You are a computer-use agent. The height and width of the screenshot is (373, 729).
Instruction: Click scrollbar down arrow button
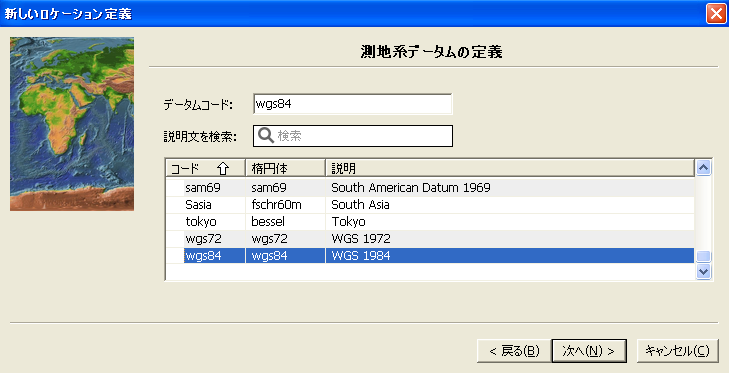[x=703, y=271]
